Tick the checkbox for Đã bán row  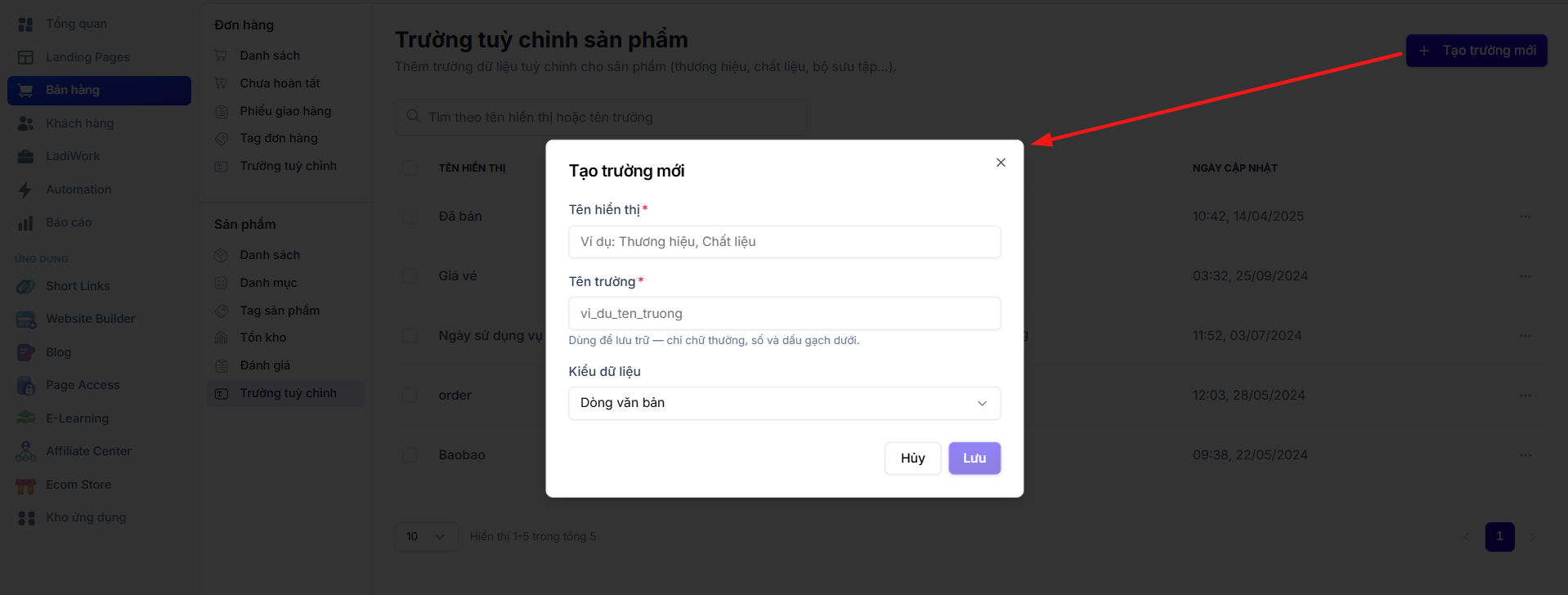410,217
